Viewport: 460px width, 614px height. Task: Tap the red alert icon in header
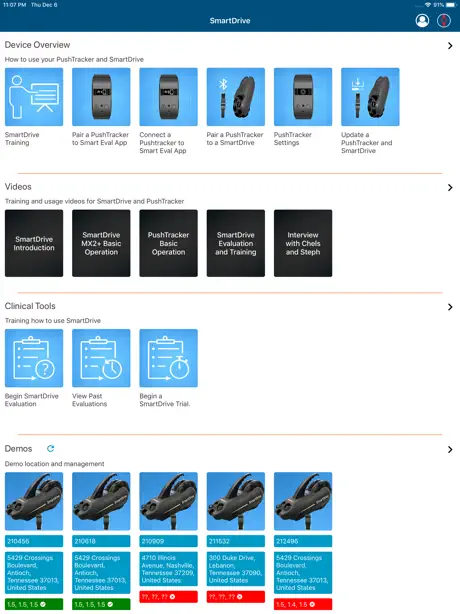pos(444,20)
